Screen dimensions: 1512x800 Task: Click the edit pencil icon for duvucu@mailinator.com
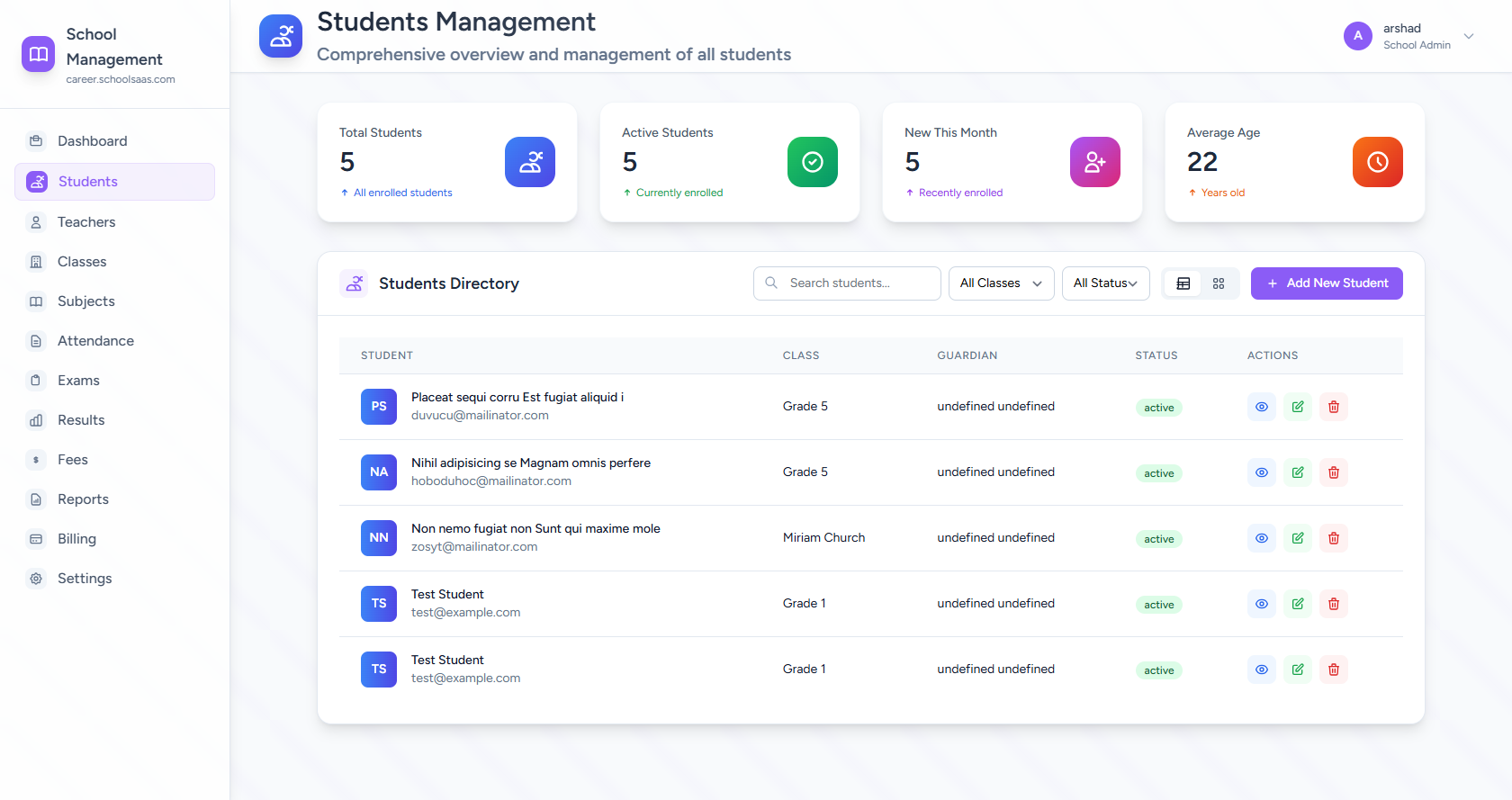(1297, 407)
